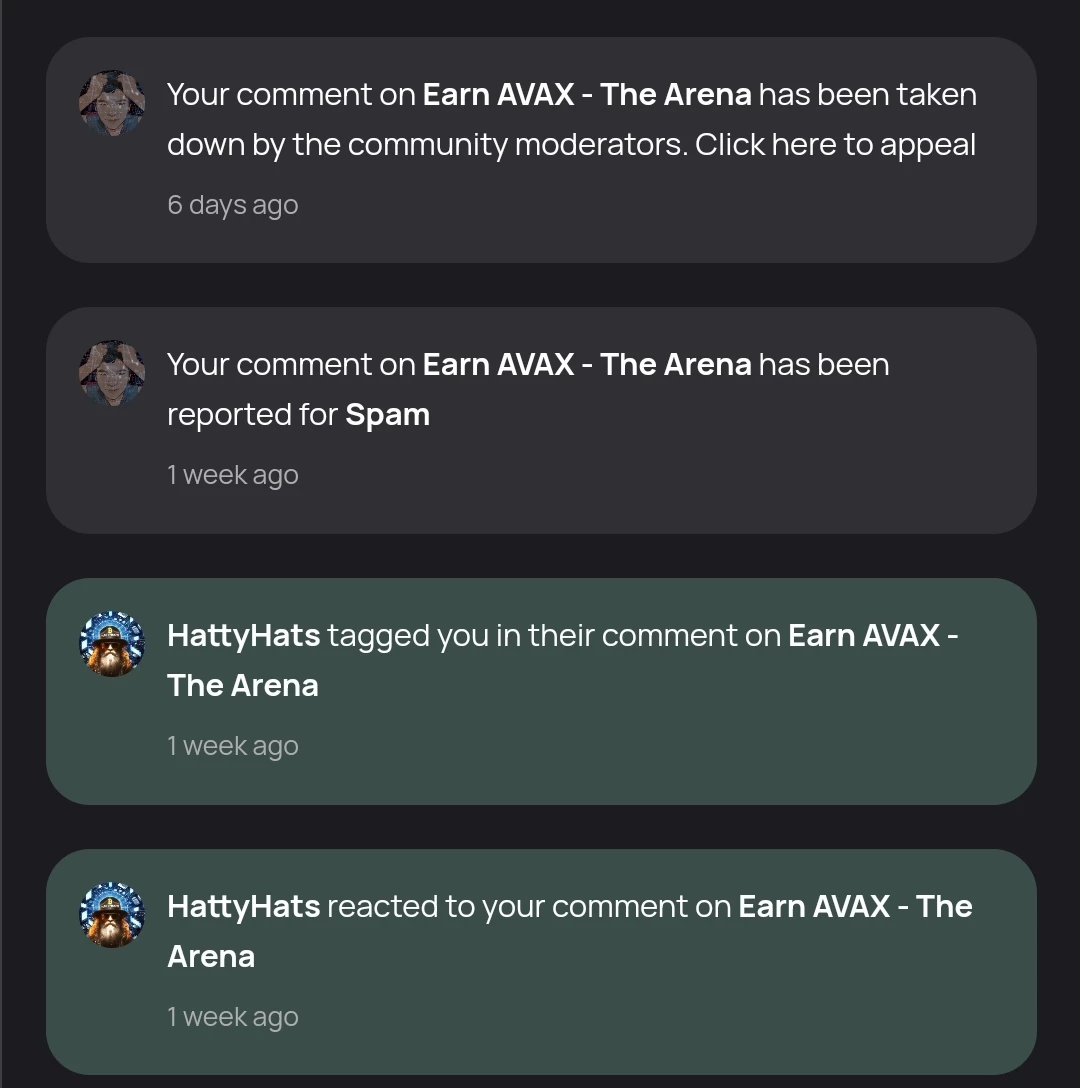Select HattyHats username in the reacted notification
This screenshot has width=1080, height=1088.
pyautogui.click(x=244, y=906)
